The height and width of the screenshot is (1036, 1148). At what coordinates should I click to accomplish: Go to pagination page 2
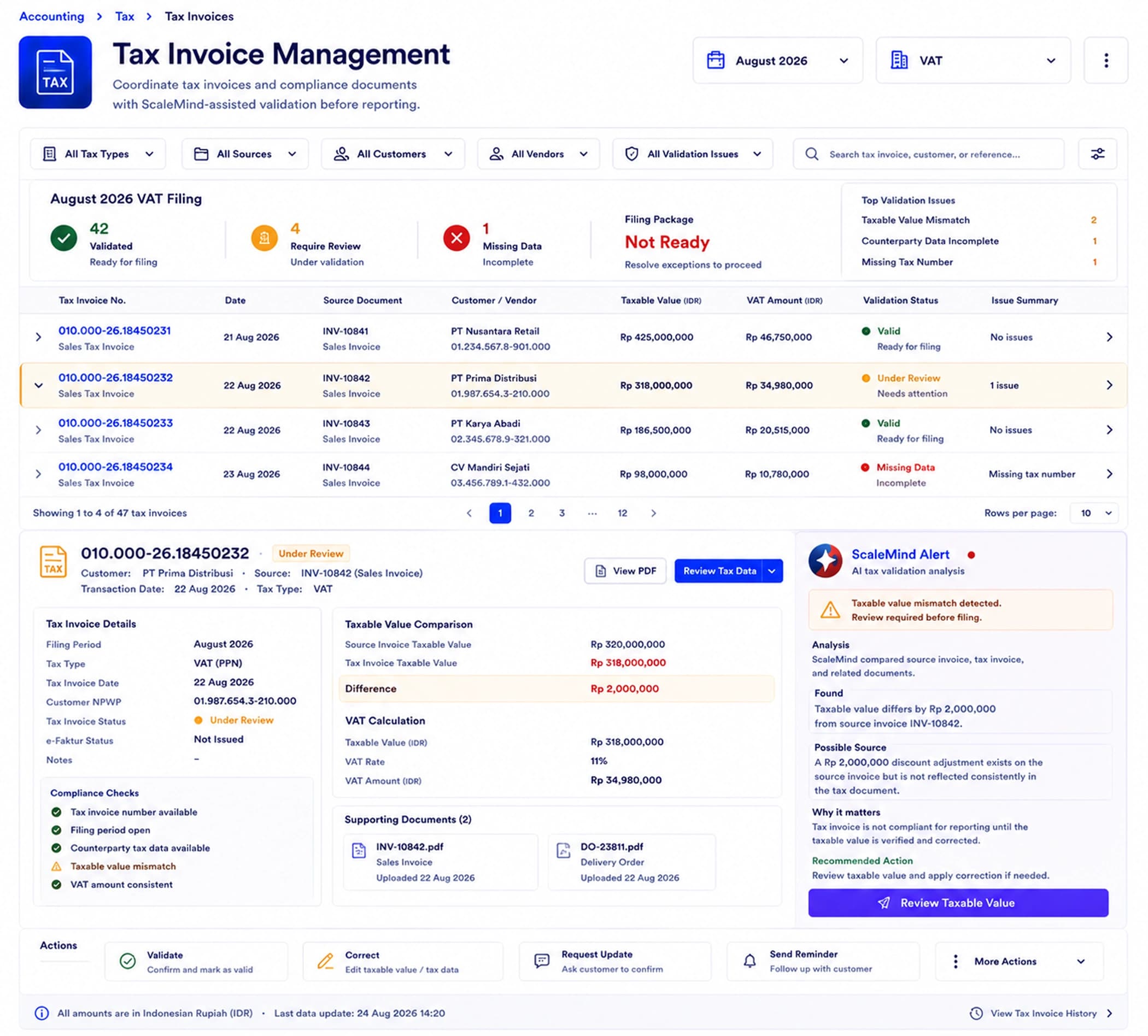(x=531, y=513)
